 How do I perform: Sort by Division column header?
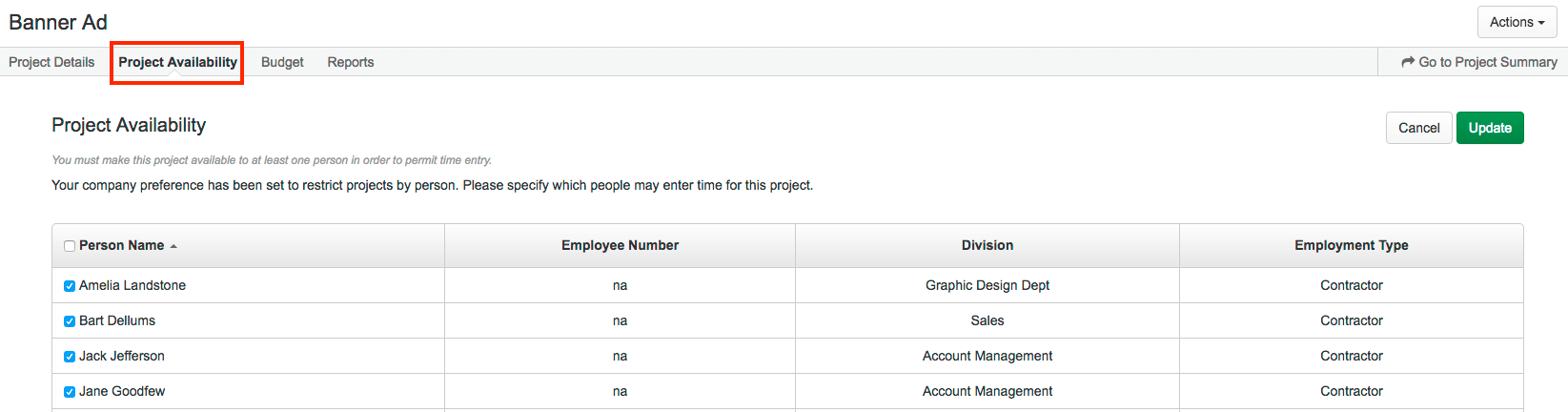pos(988,245)
